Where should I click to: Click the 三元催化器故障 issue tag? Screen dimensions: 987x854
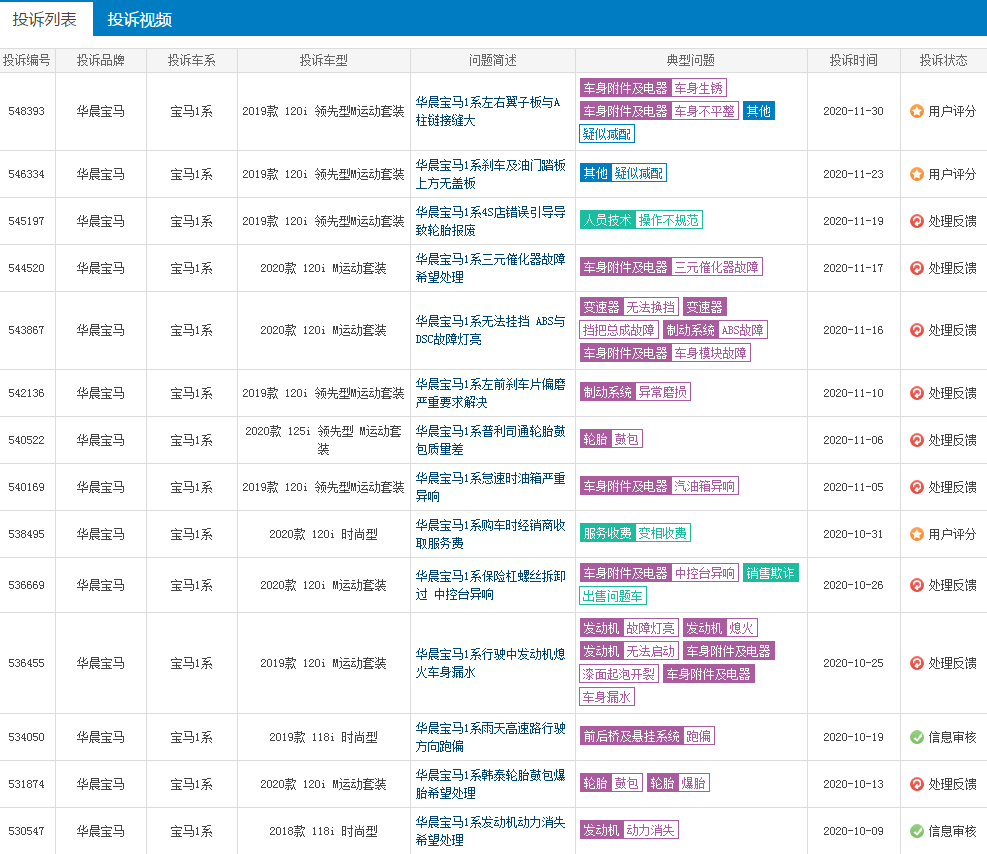click(716, 267)
